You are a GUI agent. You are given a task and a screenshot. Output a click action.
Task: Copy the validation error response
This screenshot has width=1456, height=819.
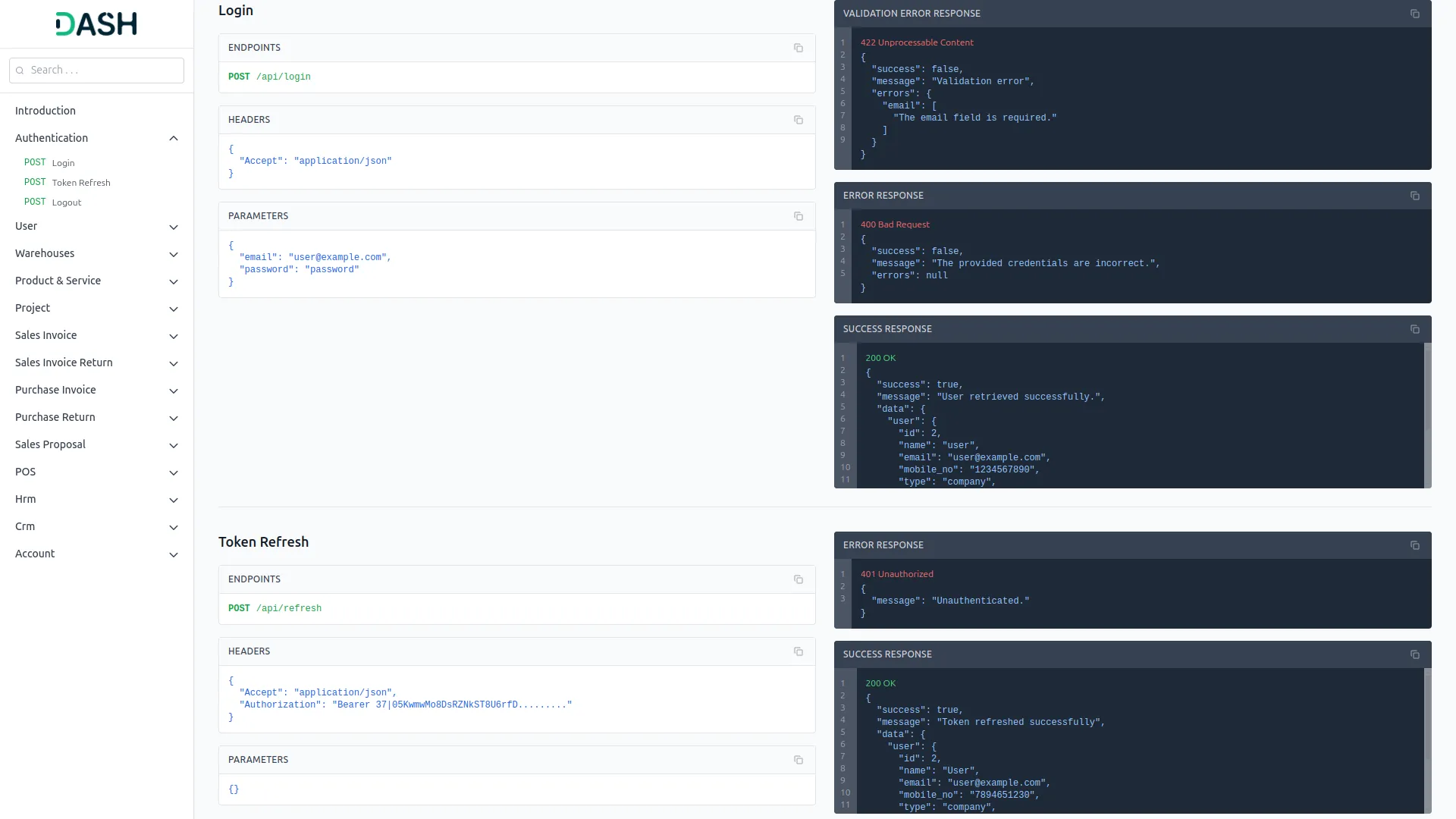[x=1415, y=14]
